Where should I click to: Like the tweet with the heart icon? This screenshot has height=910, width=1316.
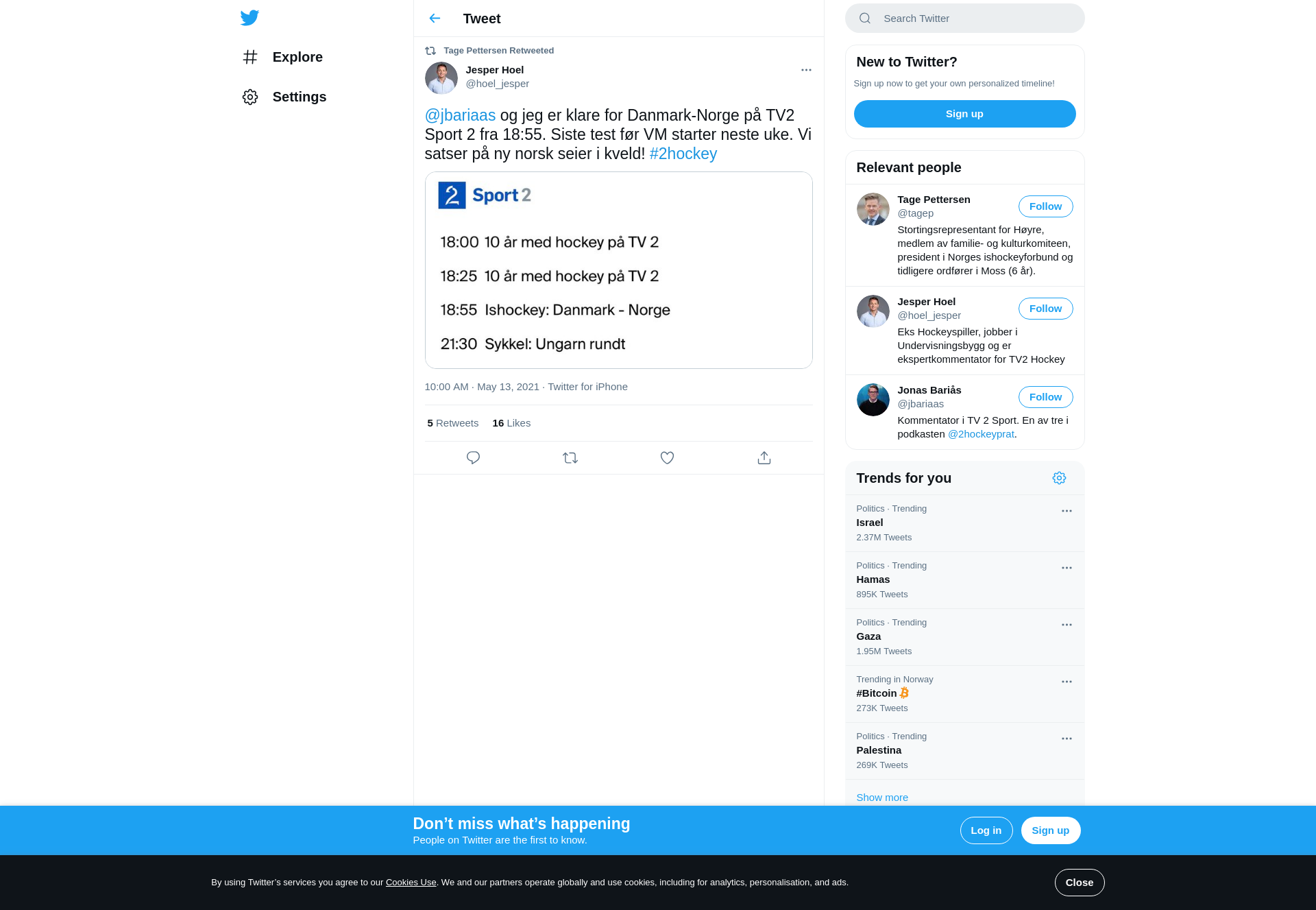pos(667,457)
